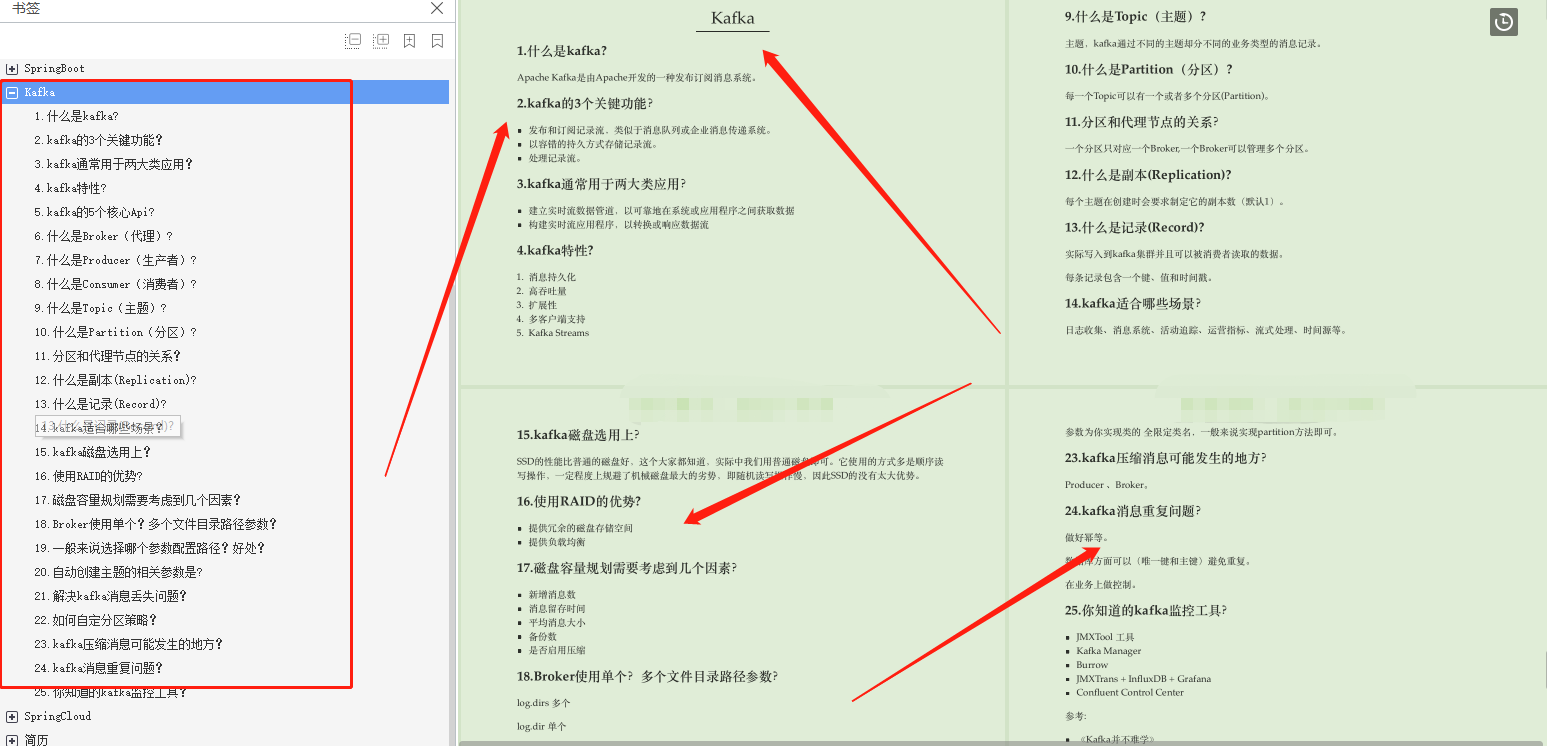The width and height of the screenshot is (1547, 746).
Task: Open bookmark 15.kafka磁盘选用上?
Action: coord(92,452)
